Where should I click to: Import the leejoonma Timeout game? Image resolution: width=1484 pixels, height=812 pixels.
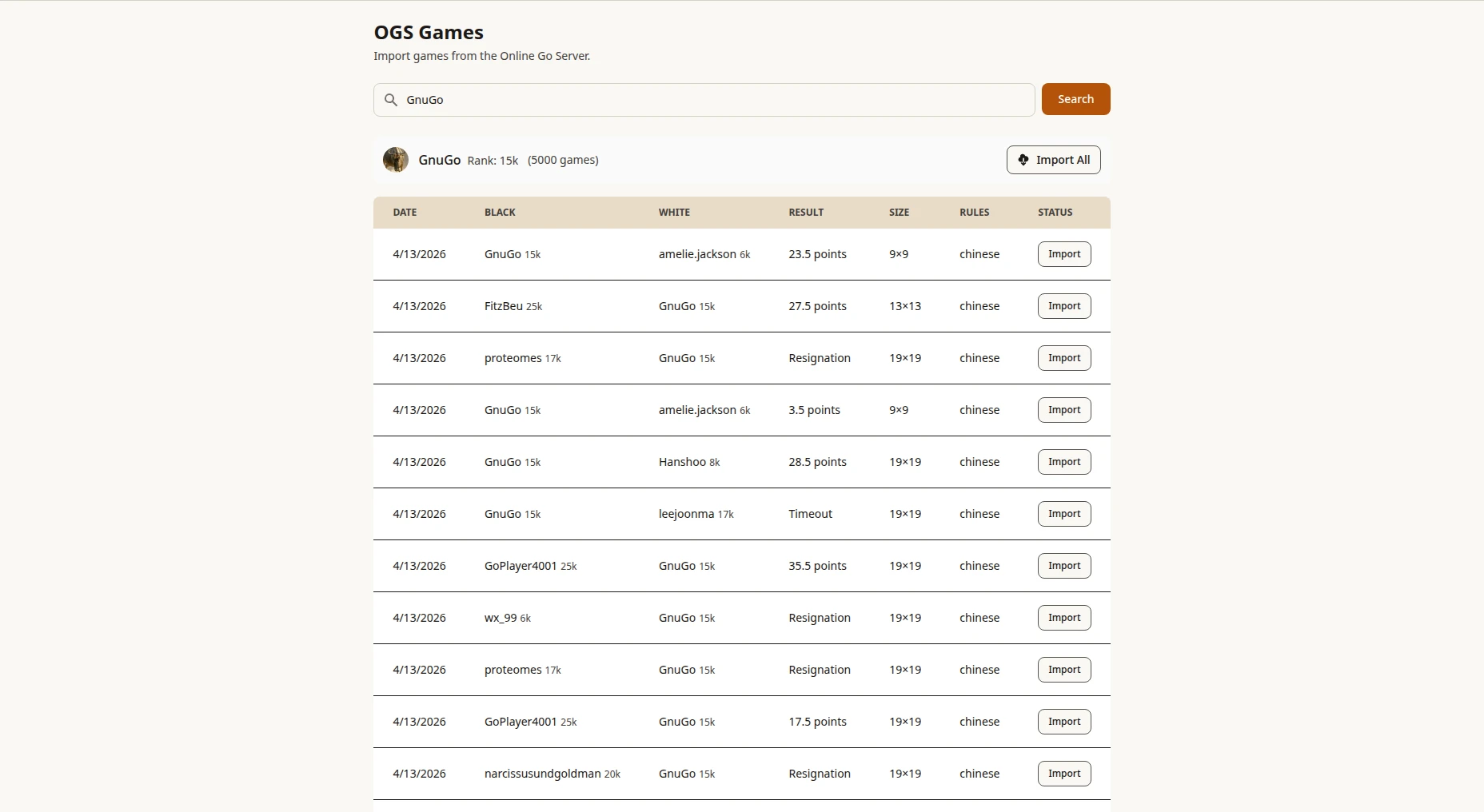click(x=1064, y=514)
